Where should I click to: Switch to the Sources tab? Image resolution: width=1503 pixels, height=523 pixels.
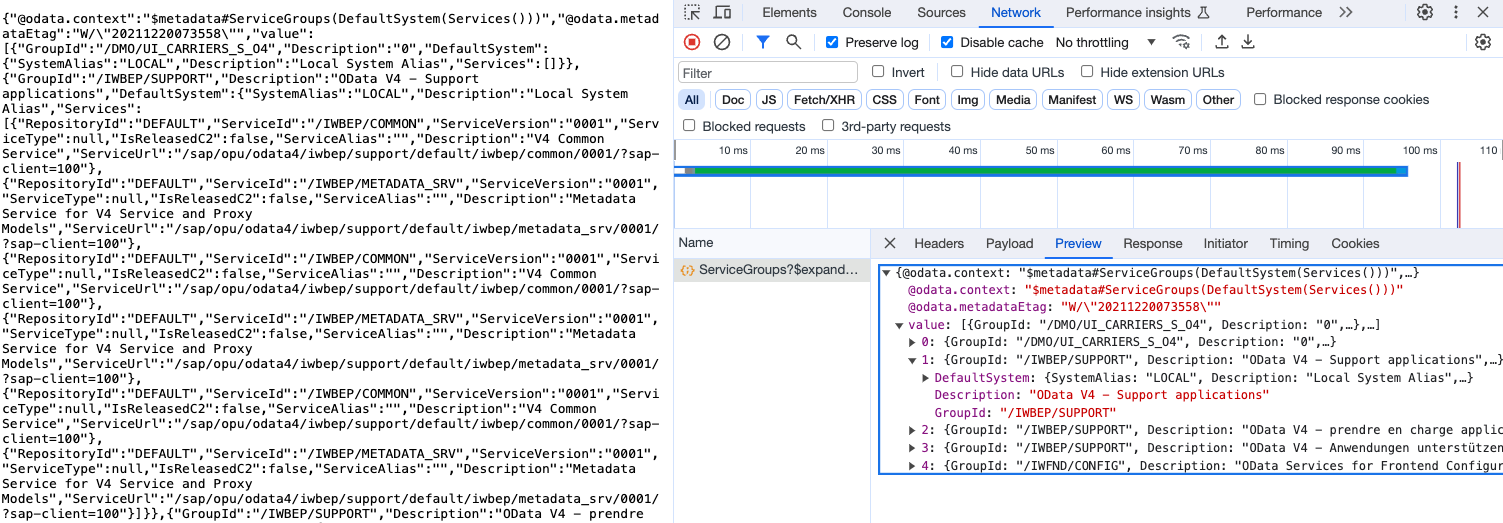[941, 12]
